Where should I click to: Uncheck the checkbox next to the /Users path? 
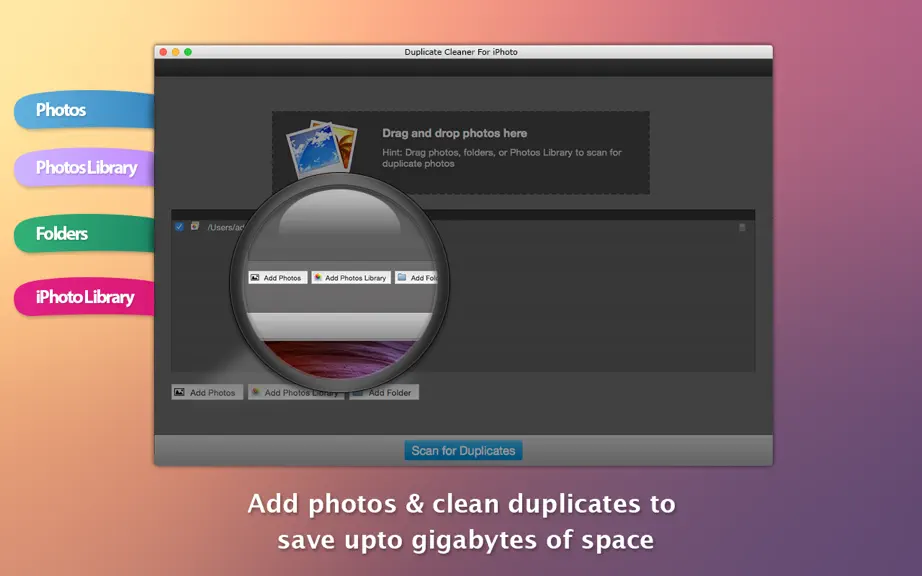pos(179,227)
